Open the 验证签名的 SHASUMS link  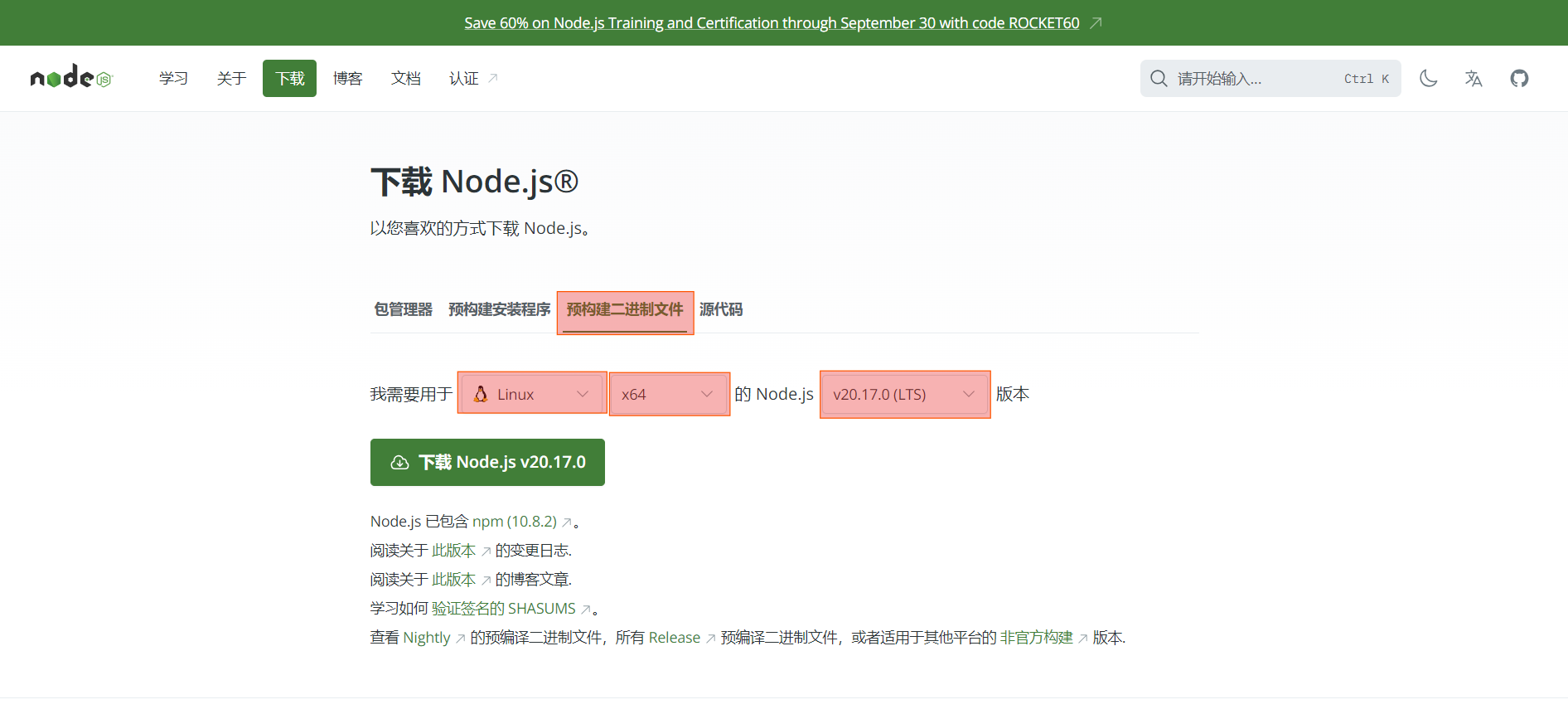click(x=503, y=609)
